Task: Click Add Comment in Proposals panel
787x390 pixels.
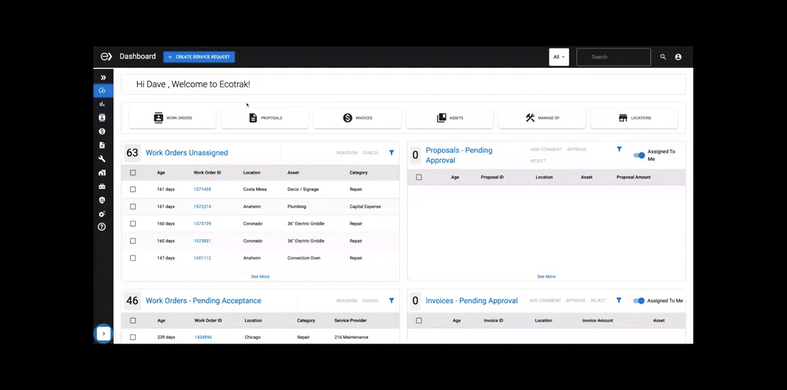Action: (546, 149)
